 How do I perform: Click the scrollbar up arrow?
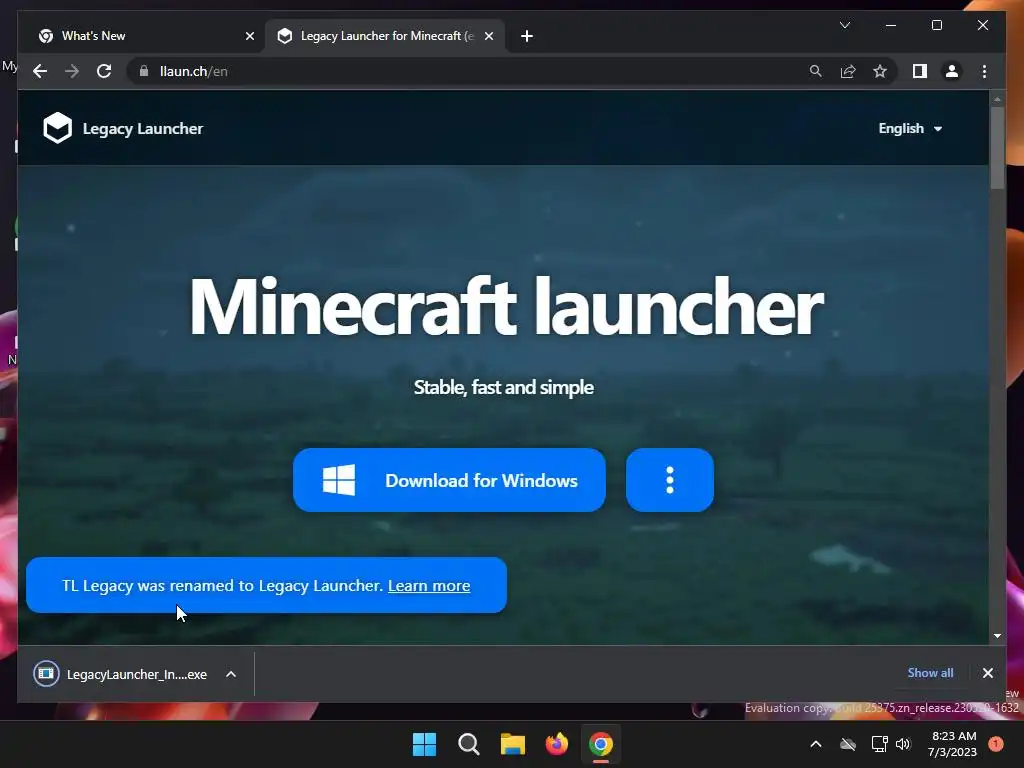click(997, 99)
